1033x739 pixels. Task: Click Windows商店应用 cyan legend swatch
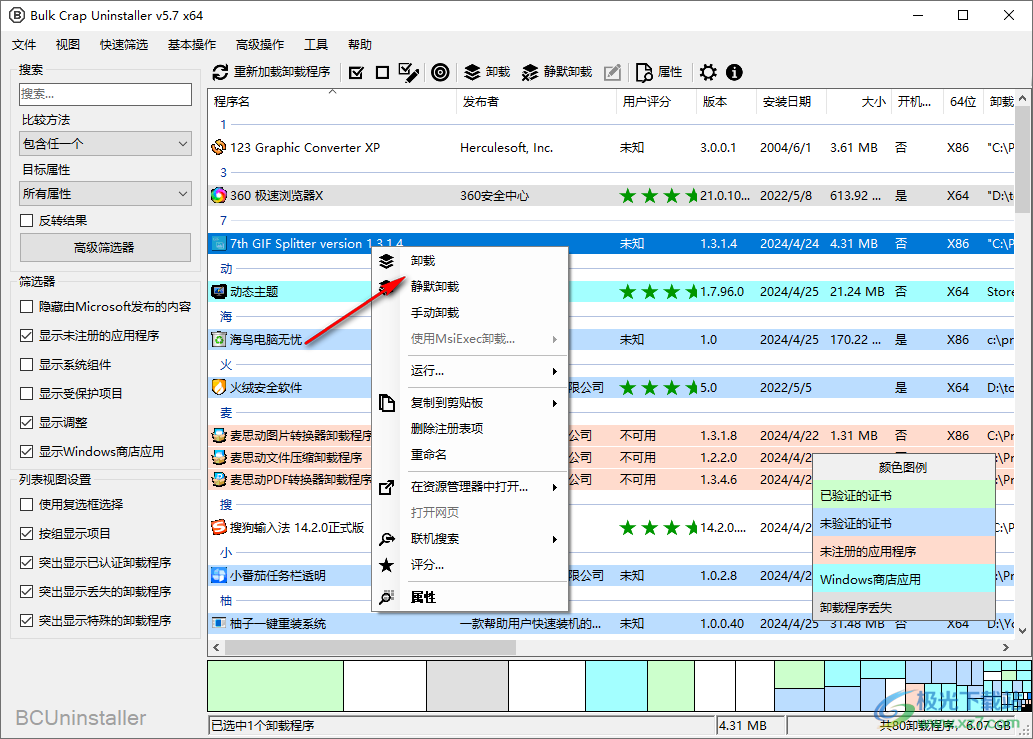click(x=903, y=580)
